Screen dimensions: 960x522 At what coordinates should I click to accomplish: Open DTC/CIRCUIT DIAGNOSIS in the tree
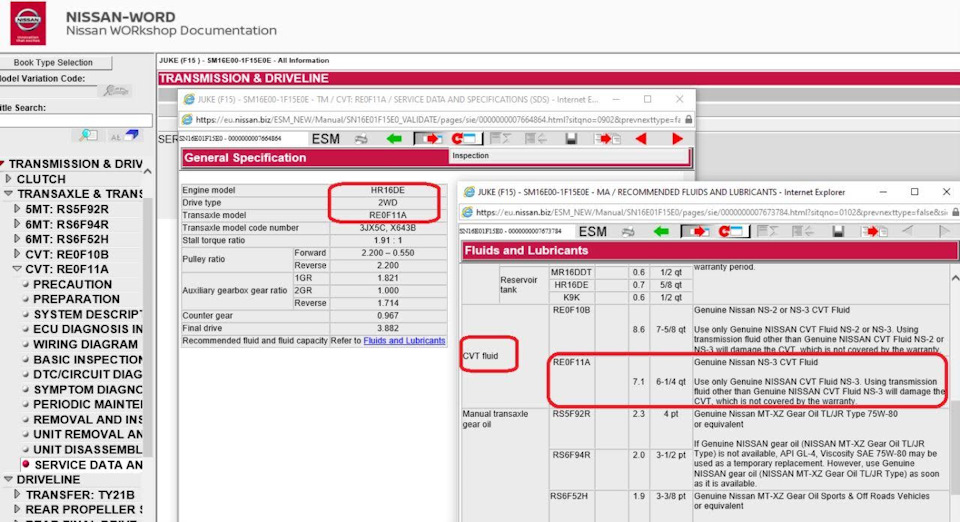click(88, 375)
